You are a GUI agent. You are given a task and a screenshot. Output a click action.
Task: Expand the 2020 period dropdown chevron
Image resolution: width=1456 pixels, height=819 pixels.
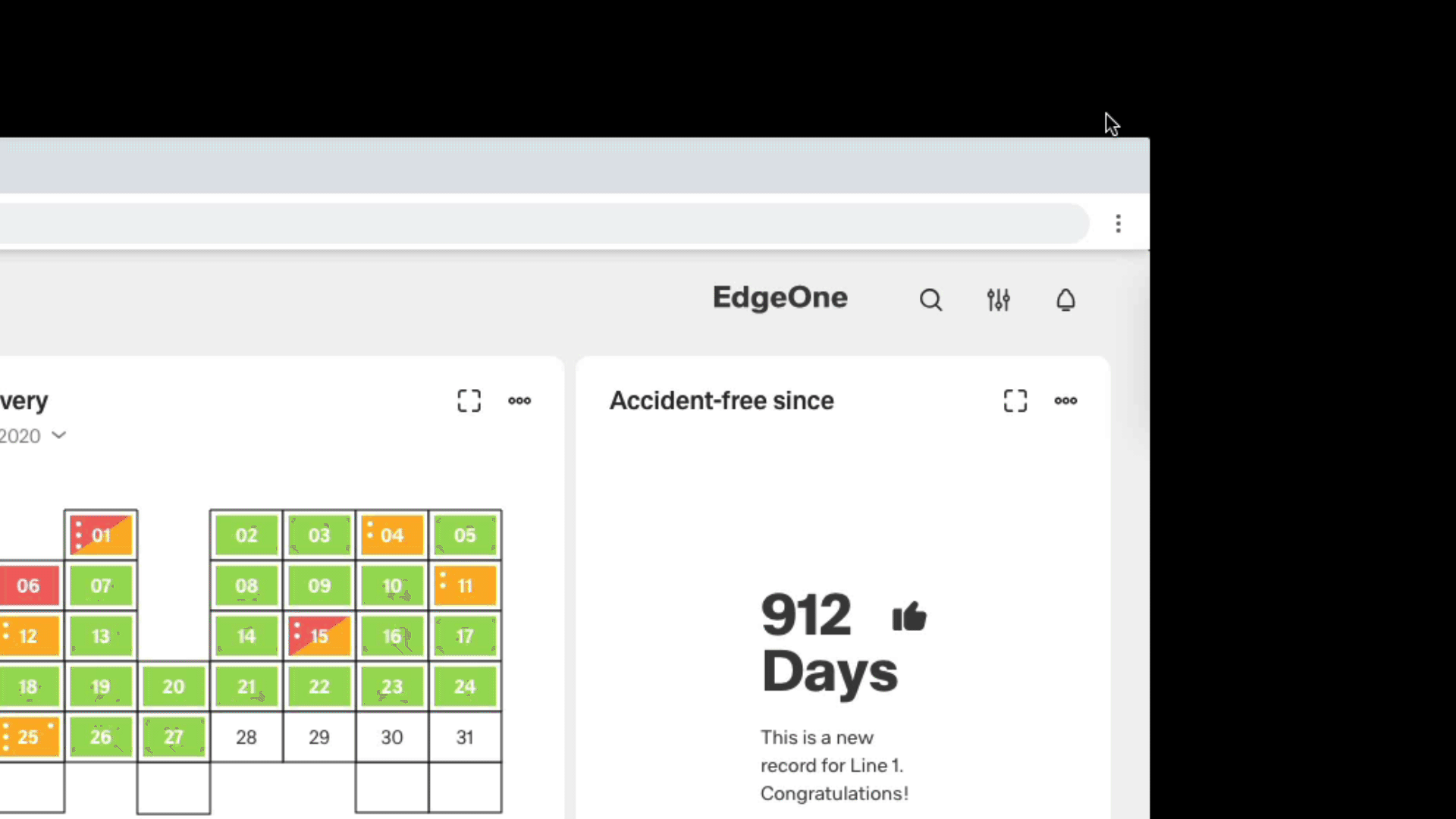[58, 435]
